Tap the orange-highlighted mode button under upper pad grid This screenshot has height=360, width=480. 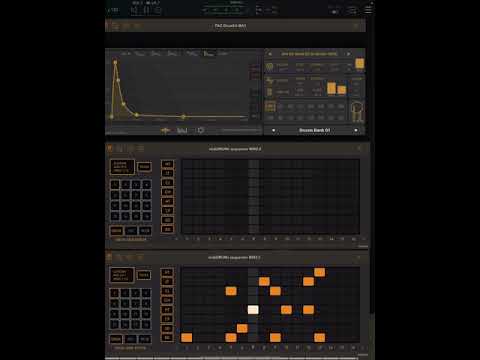point(116,231)
